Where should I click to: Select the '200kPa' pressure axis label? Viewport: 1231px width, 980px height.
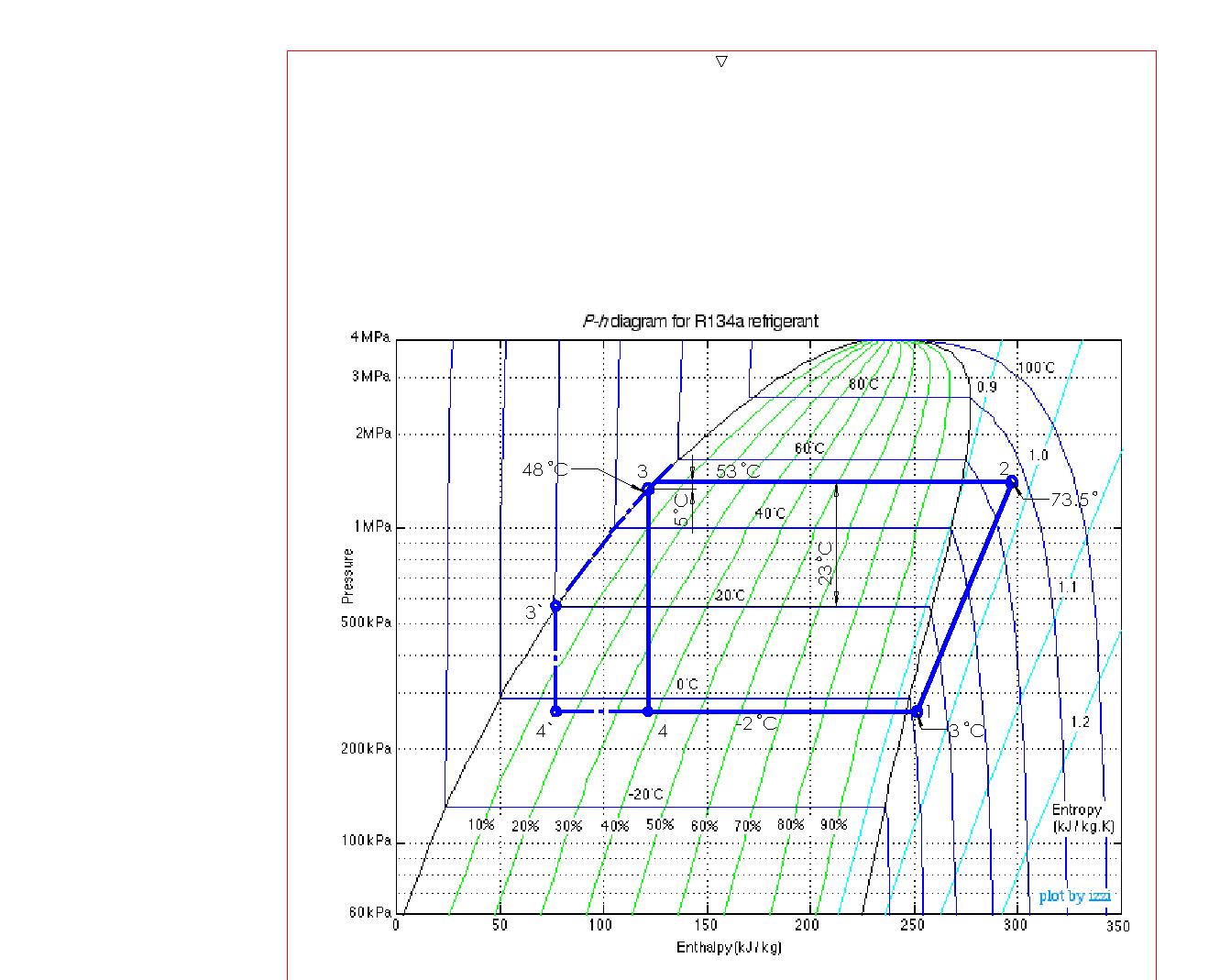[367, 748]
